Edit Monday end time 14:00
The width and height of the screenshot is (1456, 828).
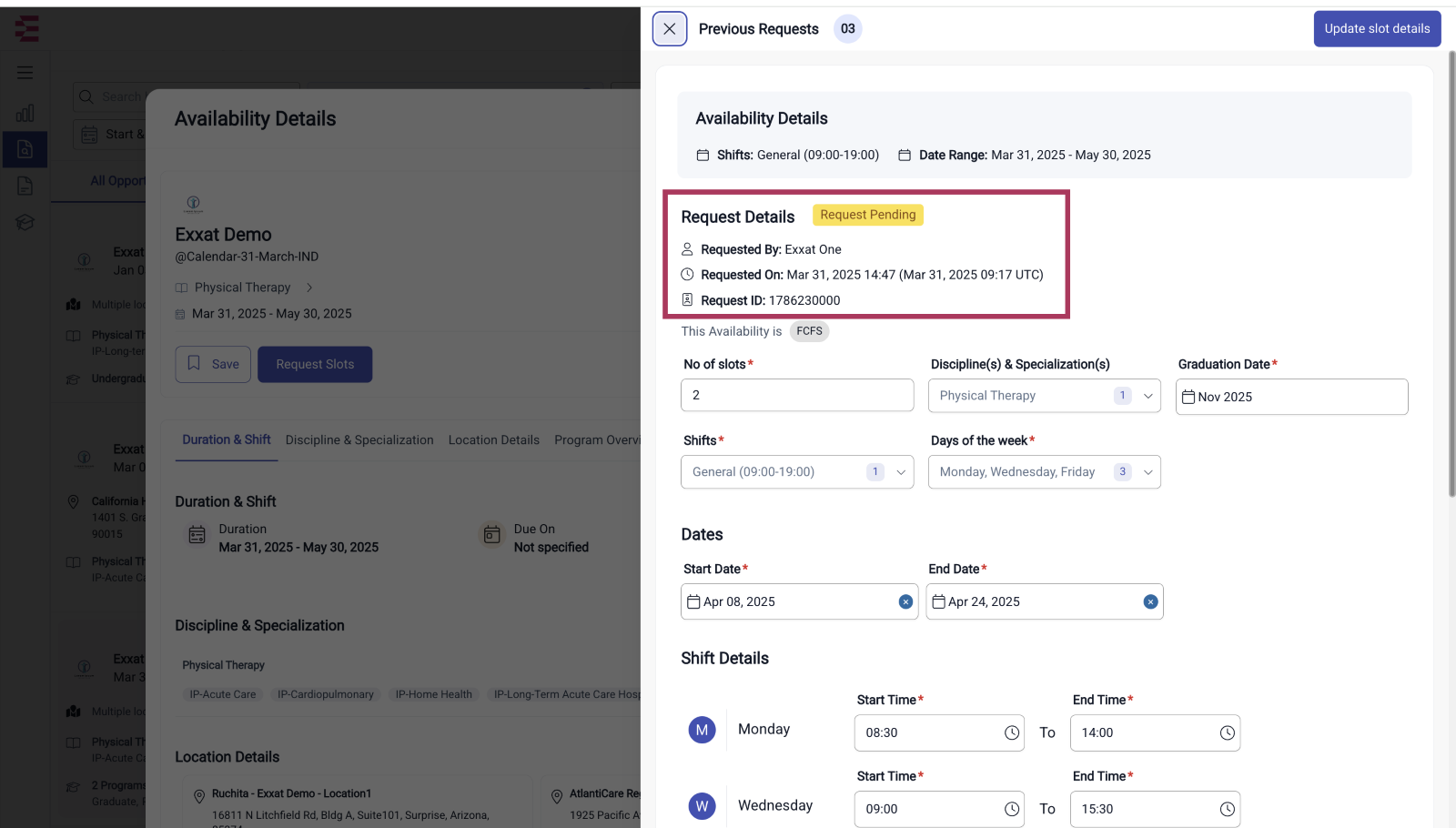pos(1155,732)
